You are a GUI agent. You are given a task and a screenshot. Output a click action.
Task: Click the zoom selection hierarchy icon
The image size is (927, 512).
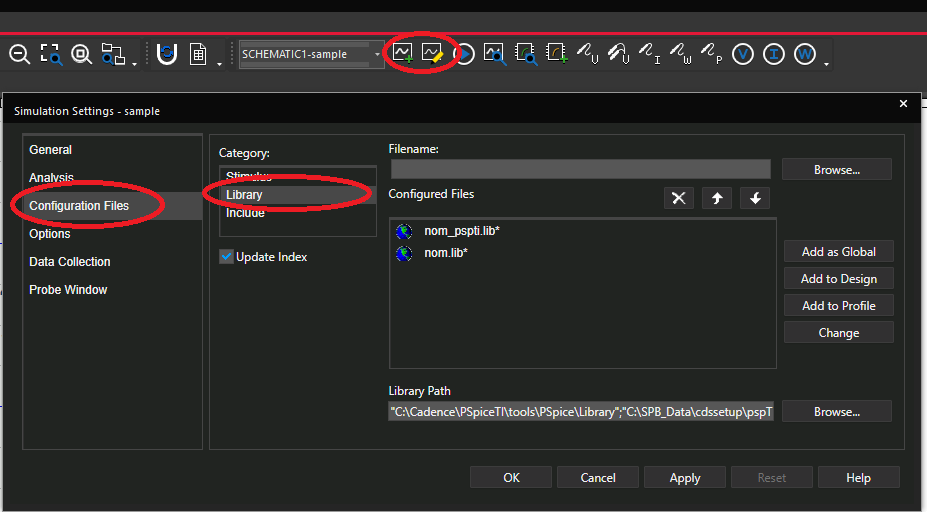pos(113,54)
